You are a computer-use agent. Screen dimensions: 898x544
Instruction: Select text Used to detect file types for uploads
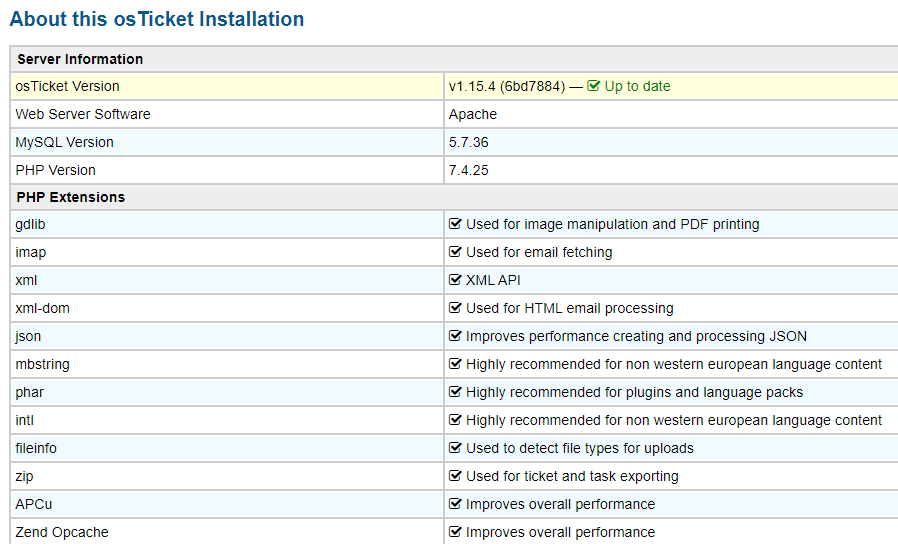[580, 448]
